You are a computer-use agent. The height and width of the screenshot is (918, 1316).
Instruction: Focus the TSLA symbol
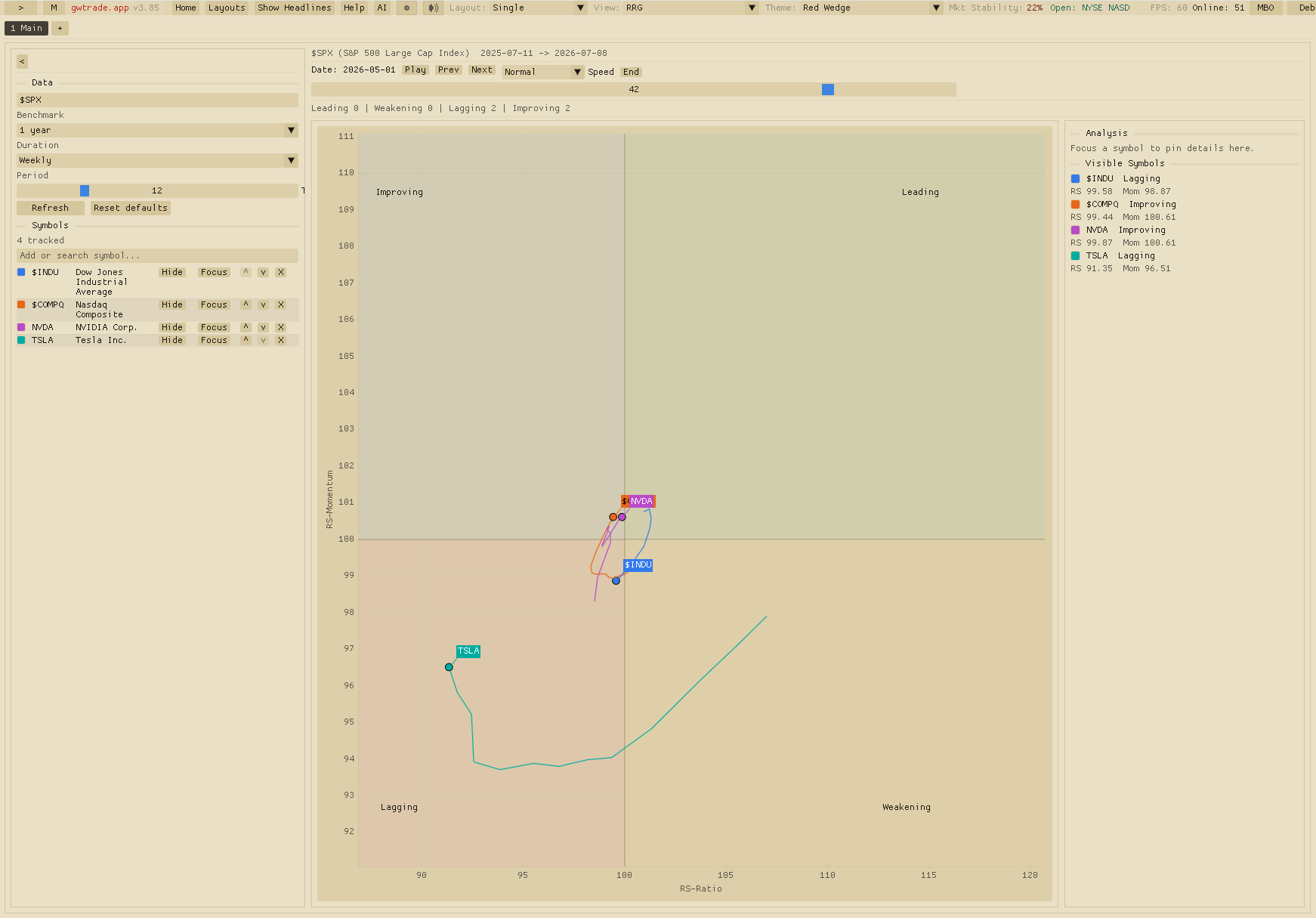214,340
